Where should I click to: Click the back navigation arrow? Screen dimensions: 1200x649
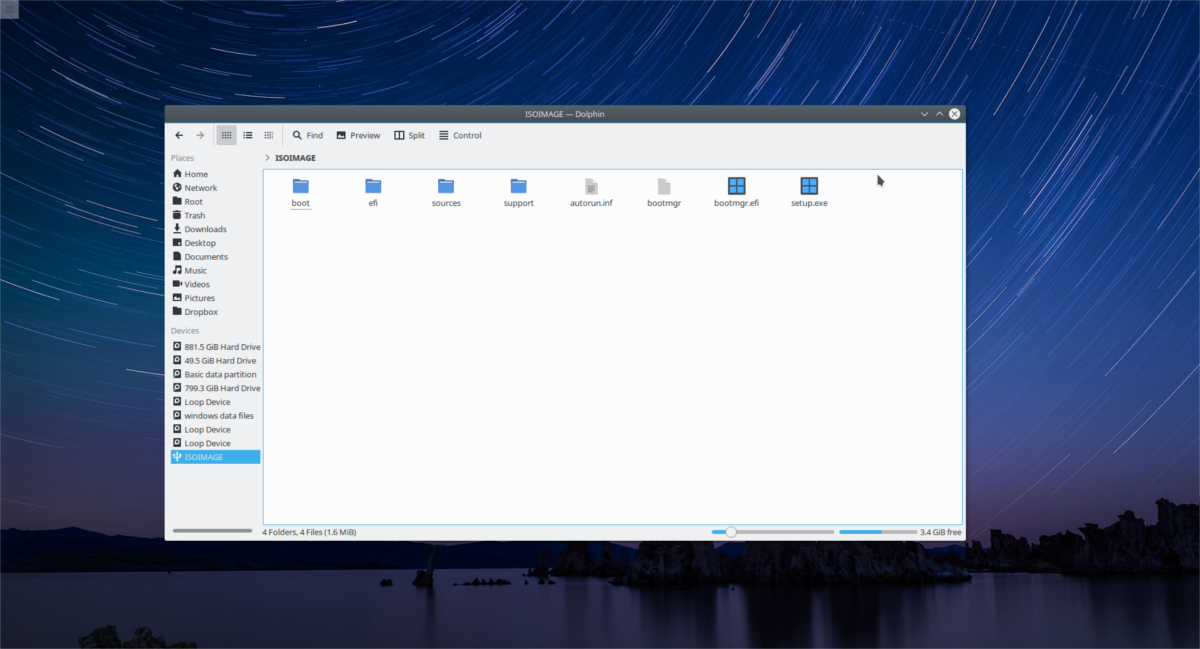(179, 135)
